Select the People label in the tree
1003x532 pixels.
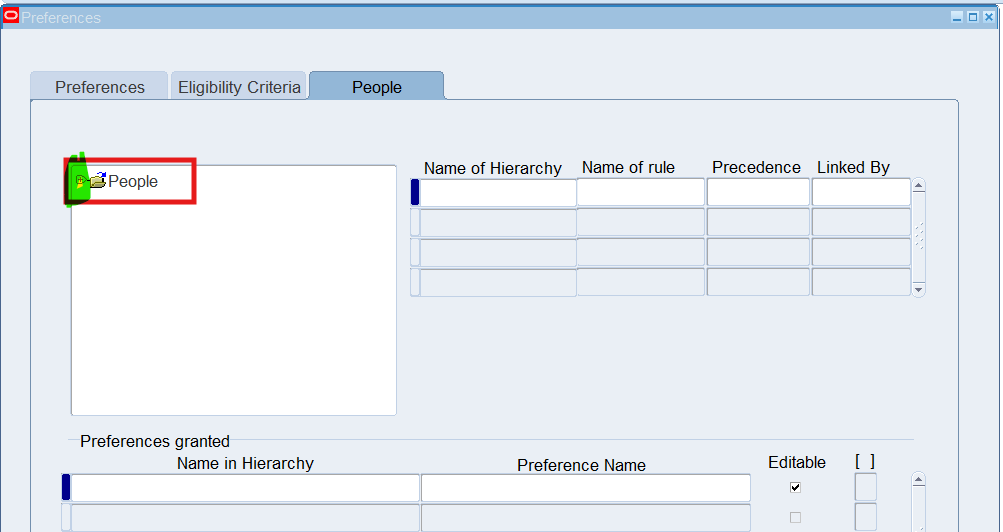click(133, 182)
